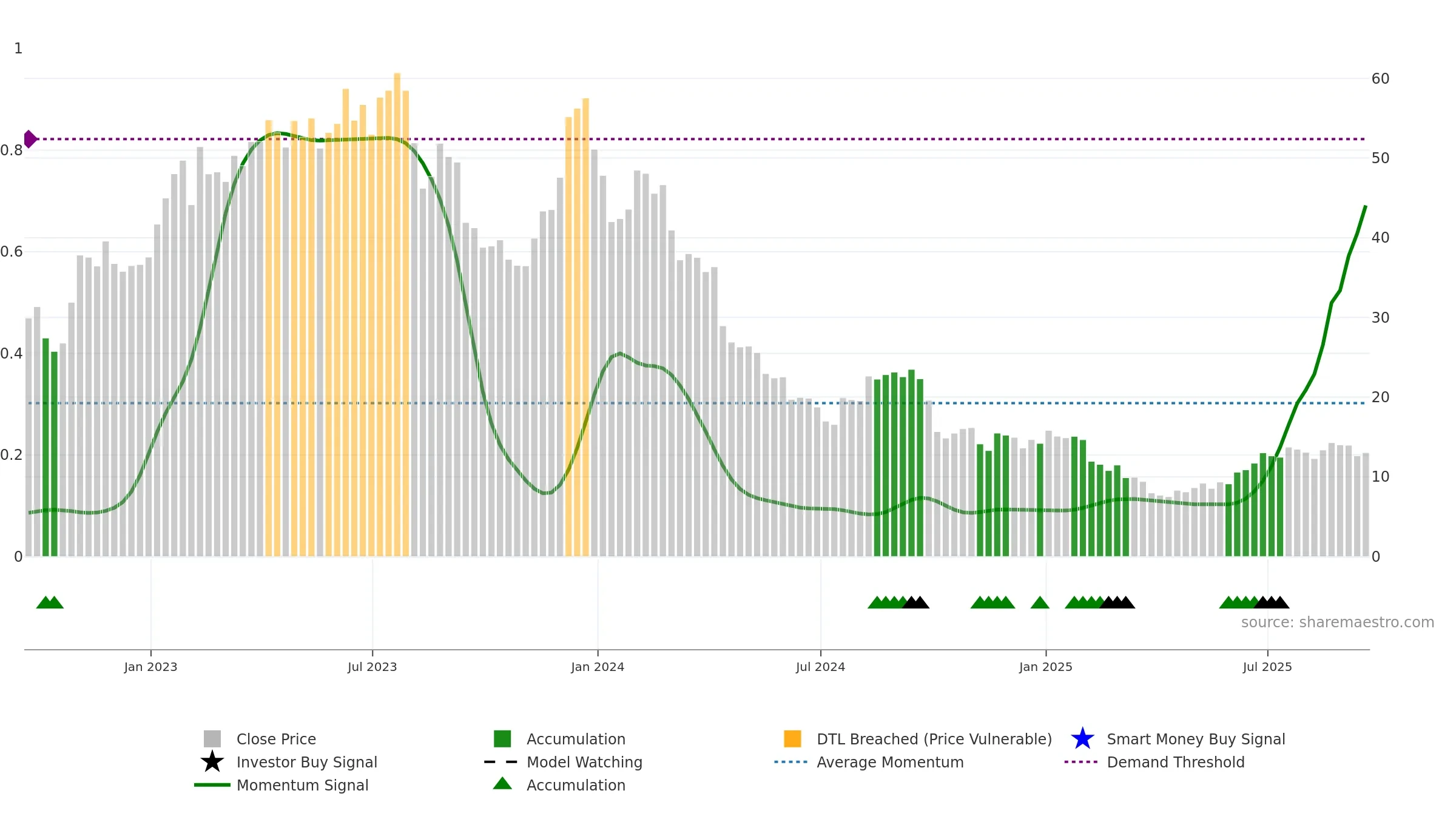Click the Jul 2023 axis label
The width and height of the screenshot is (1456, 819).
[x=372, y=667]
